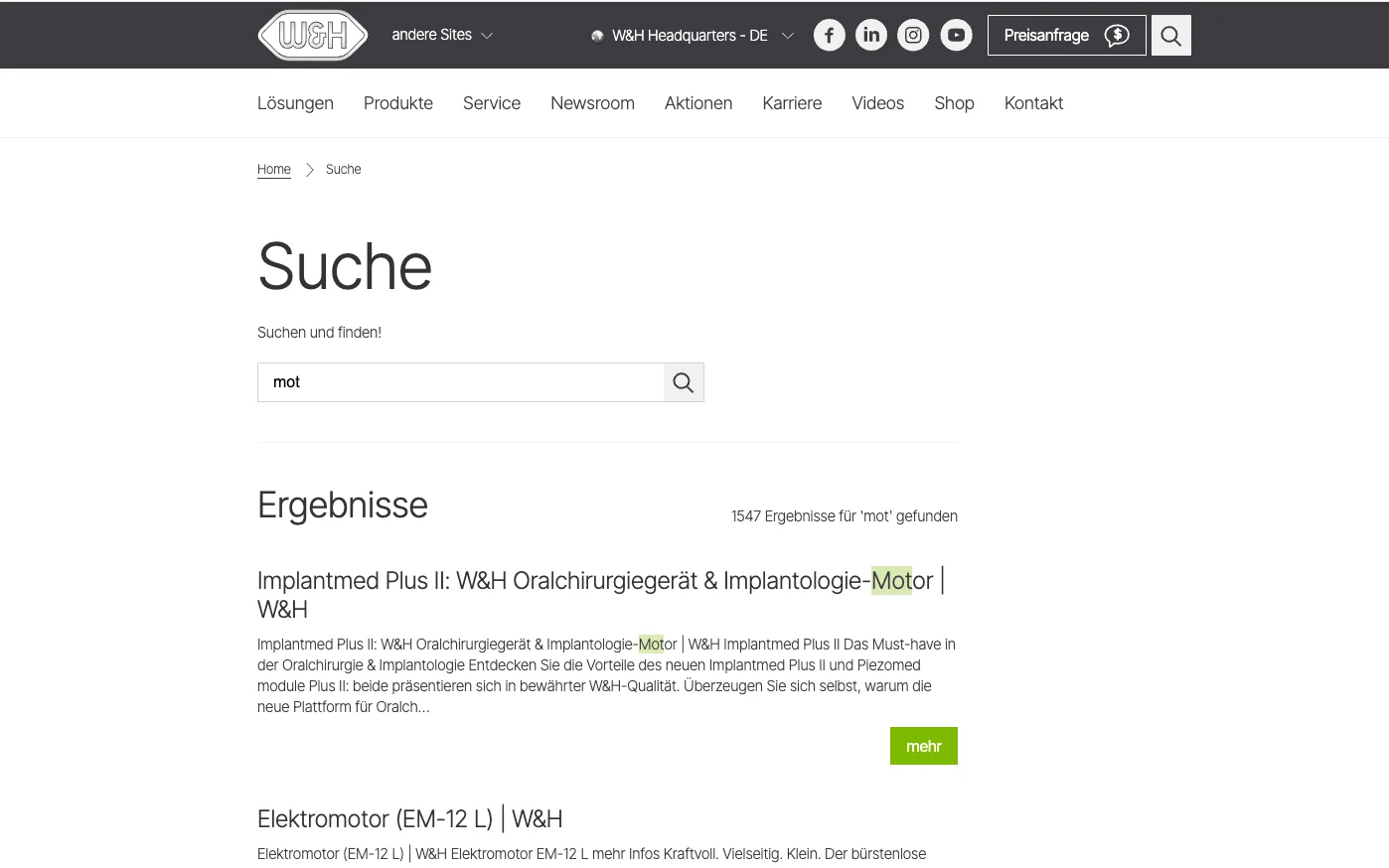
Task: Open the Karriere menu
Action: click(792, 103)
